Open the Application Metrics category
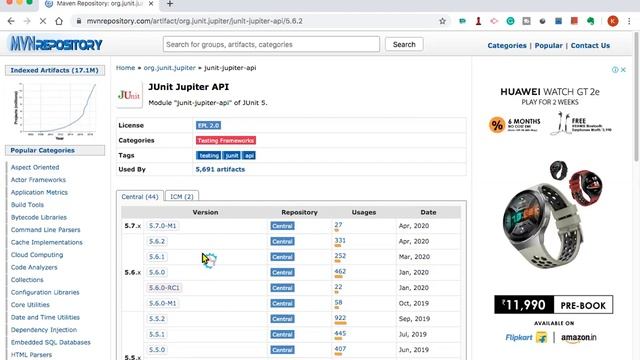 (x=39, y=192)
